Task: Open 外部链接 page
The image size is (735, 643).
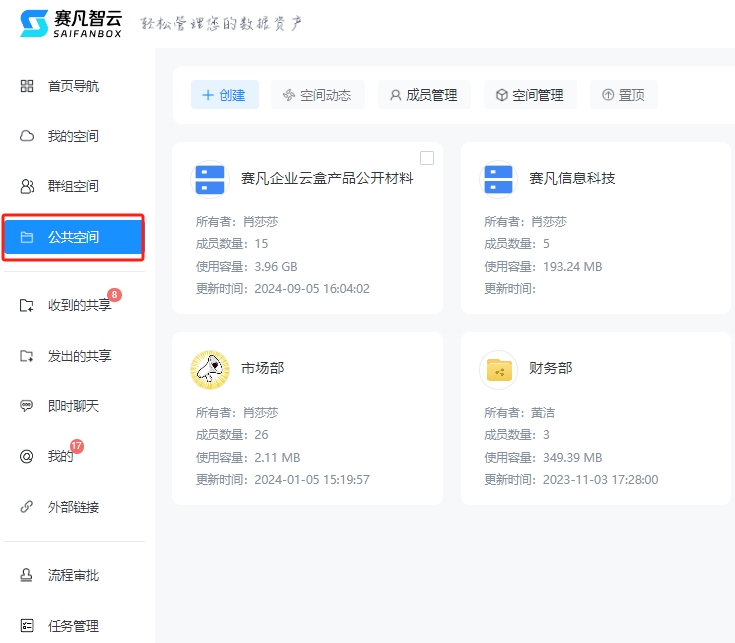Action: 73,507
